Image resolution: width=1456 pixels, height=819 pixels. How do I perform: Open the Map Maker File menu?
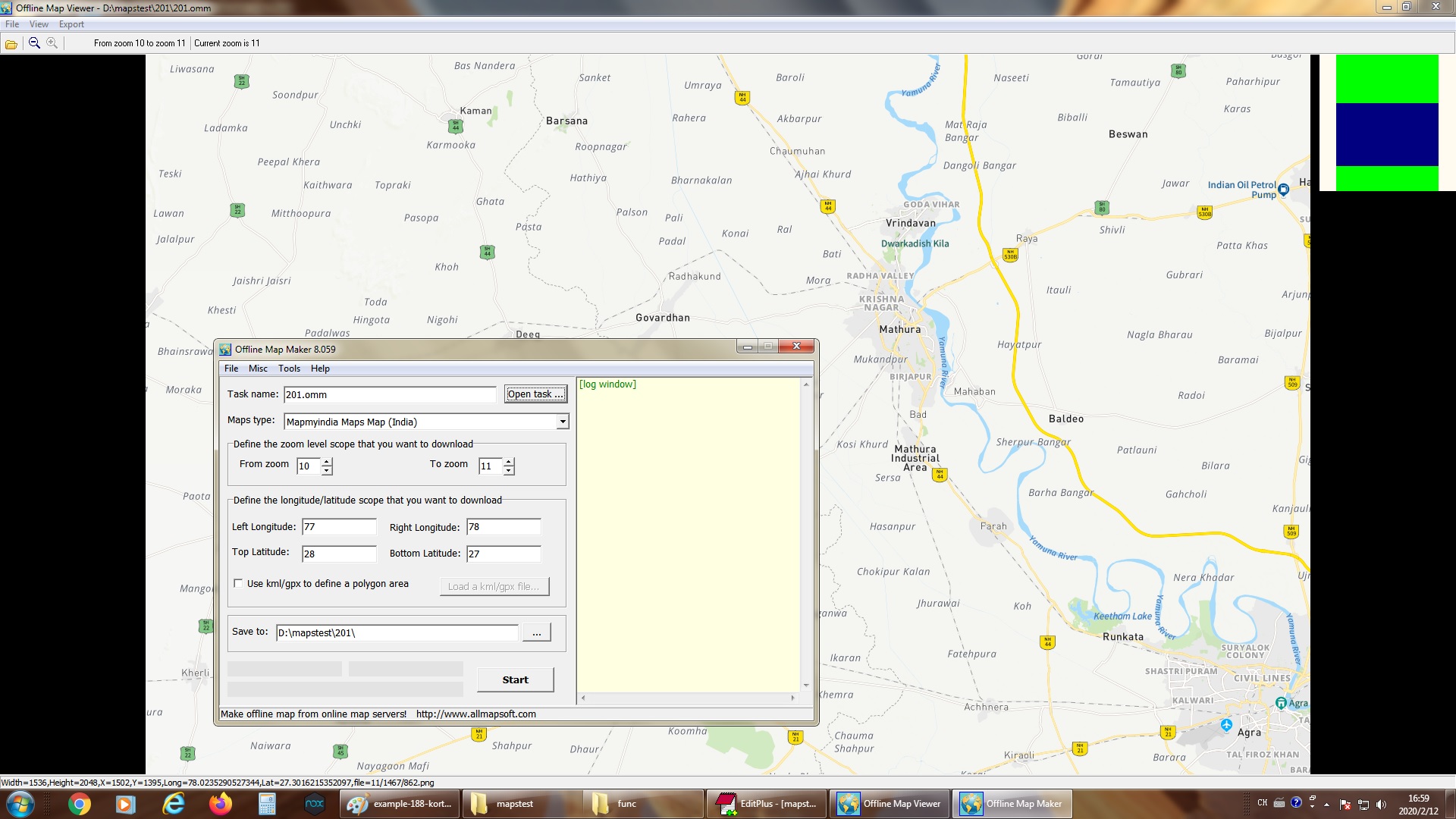click(x=231, y=369)
